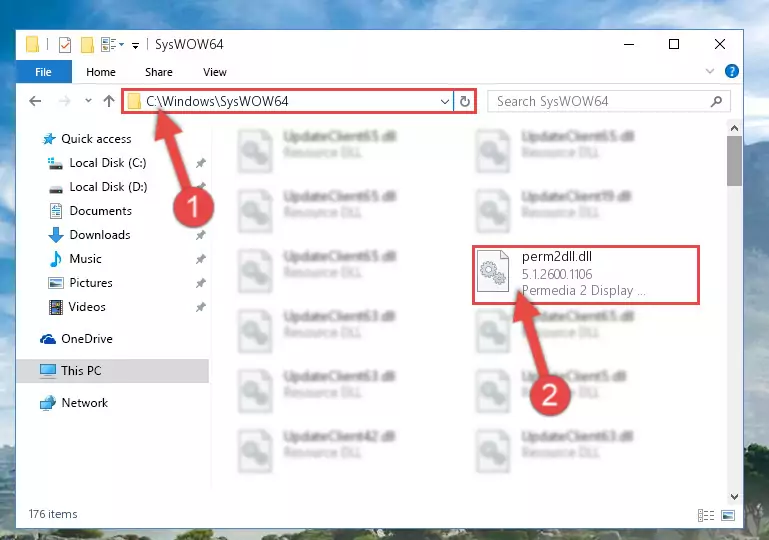Go forward with the right arrow button
The height and width of the screenshot is (540, 769).
tap(64, 101)
